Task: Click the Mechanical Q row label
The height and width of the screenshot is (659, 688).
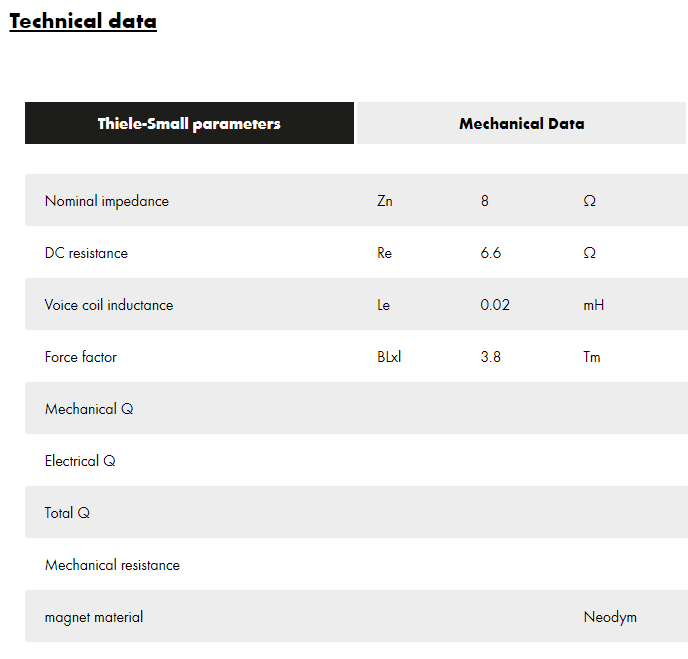Action: 89,409
